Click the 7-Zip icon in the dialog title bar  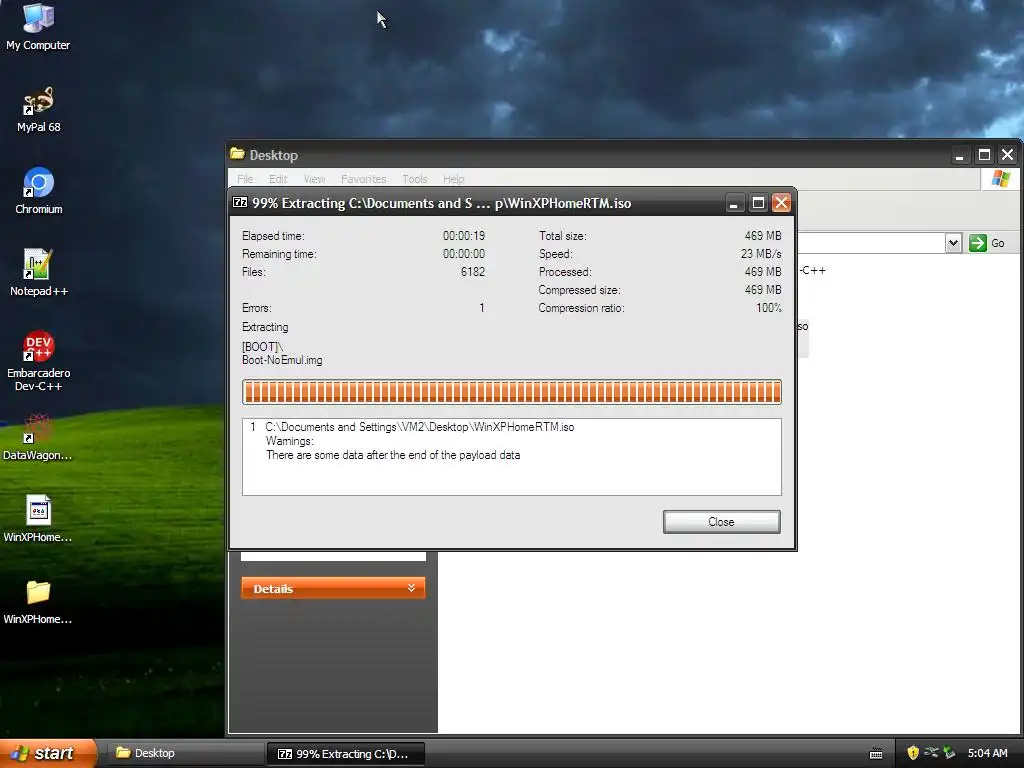click(x=240, y=202)
